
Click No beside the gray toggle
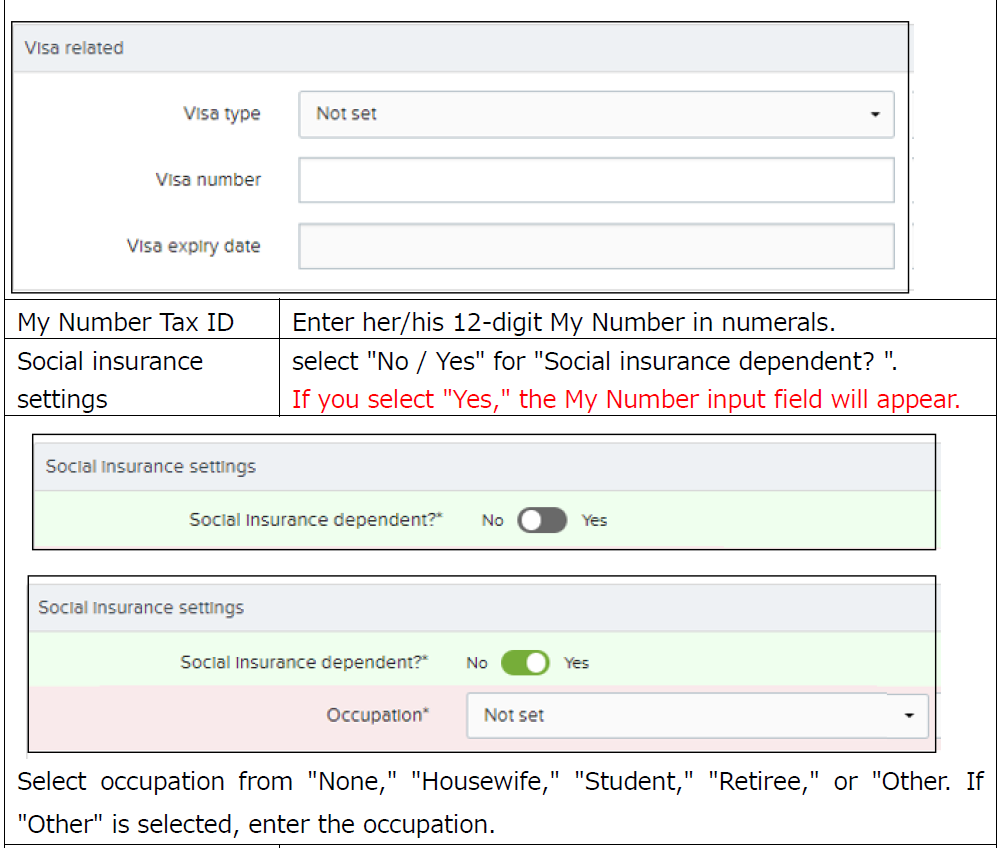tap(492, 521)
